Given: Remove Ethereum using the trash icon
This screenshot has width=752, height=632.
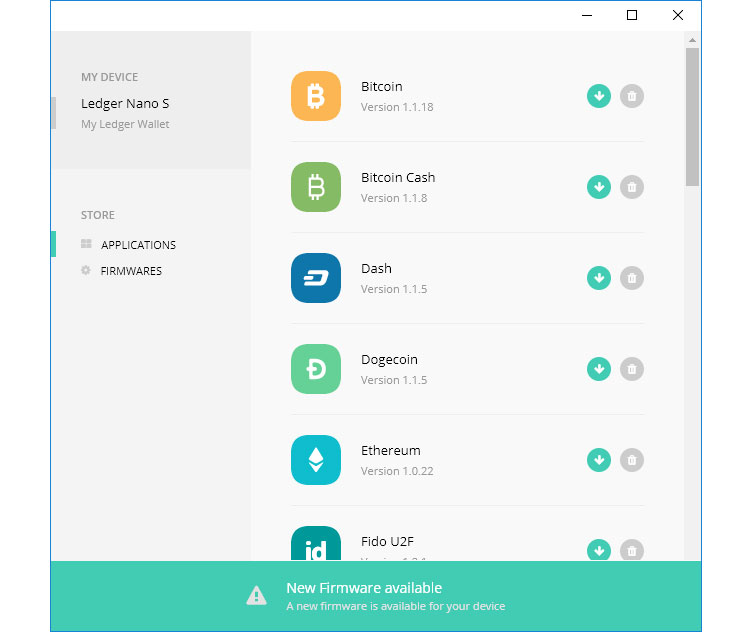Looking at the screenshot, I should pyautogui.click(x=632, y=460).
